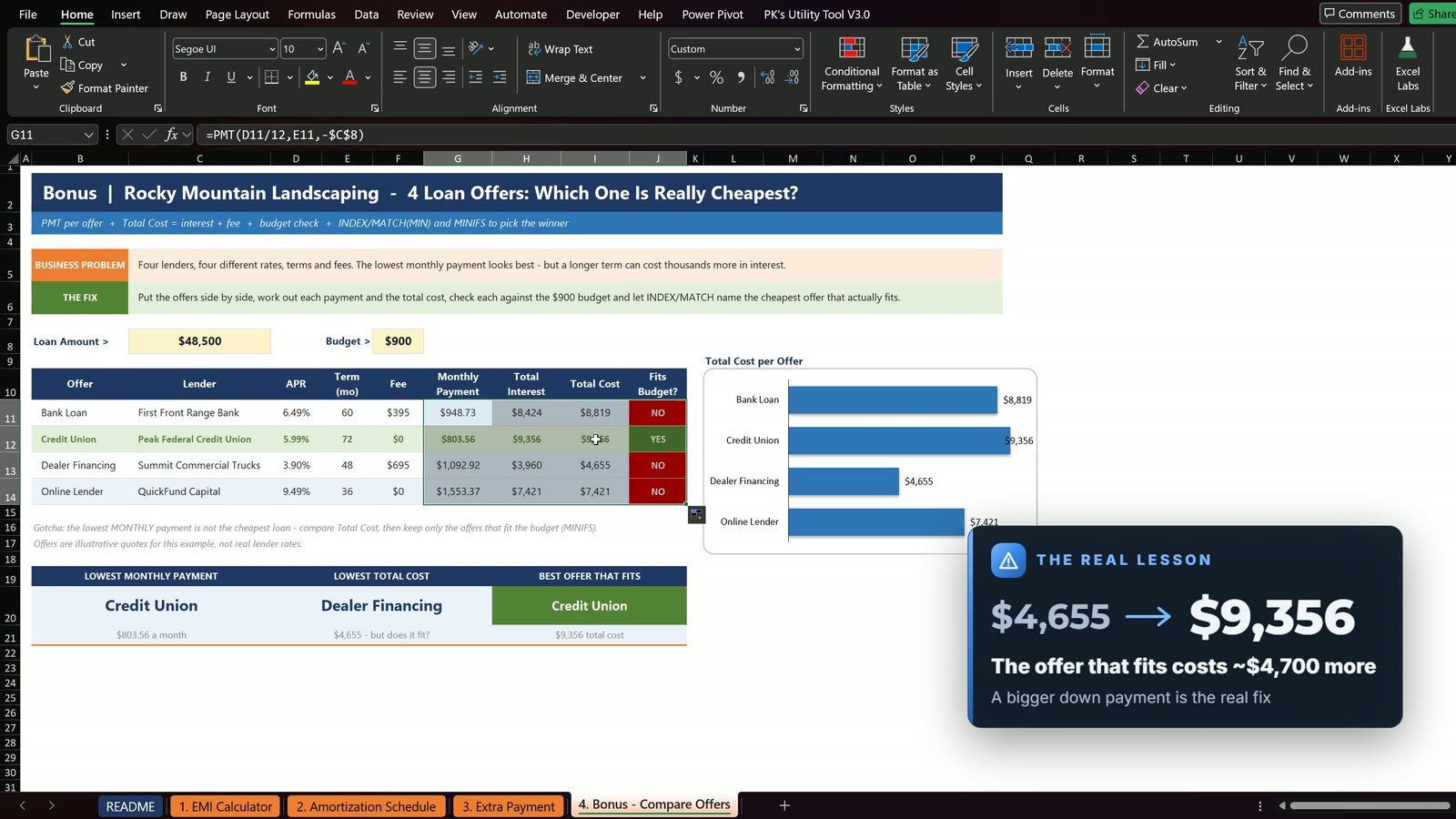
Task: Toggle Underline formatting
Action: coord(231,77)
